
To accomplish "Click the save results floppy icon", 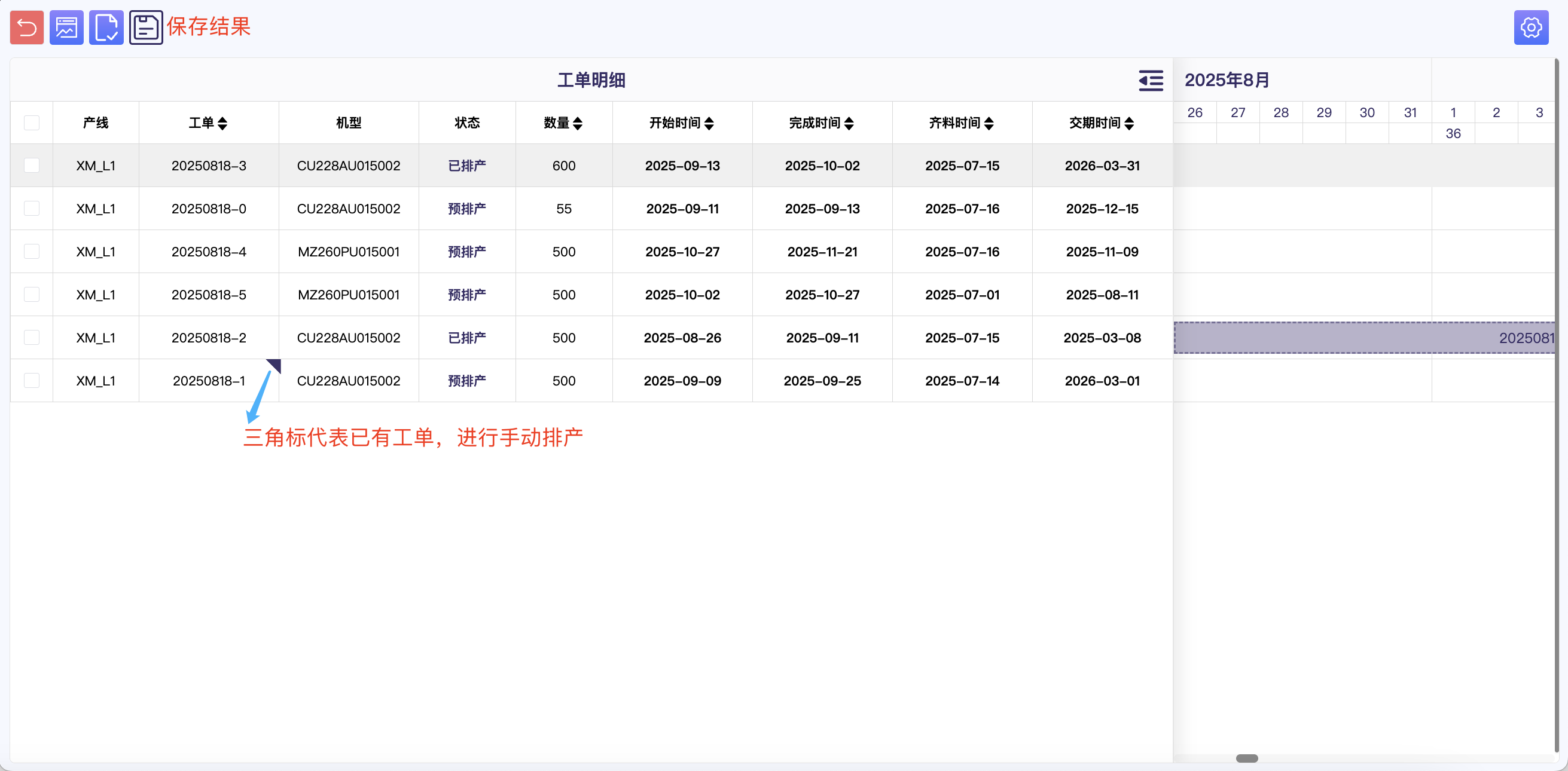I will click(x=145, y=27).
